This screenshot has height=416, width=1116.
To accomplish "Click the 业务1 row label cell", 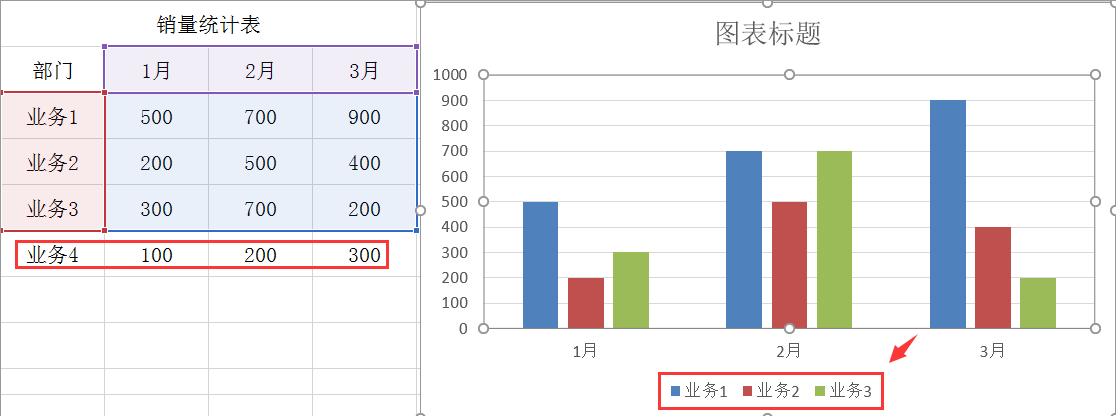I will pos(53,116).
